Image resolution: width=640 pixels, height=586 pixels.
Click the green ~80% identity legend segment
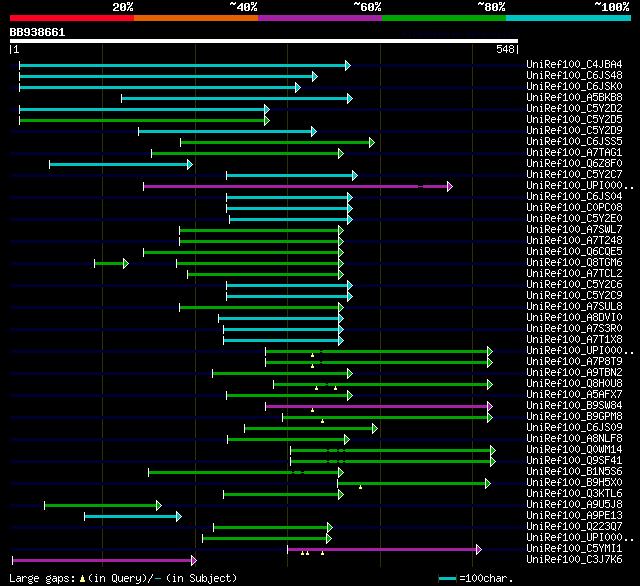pyautogui.click(x=444, y=18)
